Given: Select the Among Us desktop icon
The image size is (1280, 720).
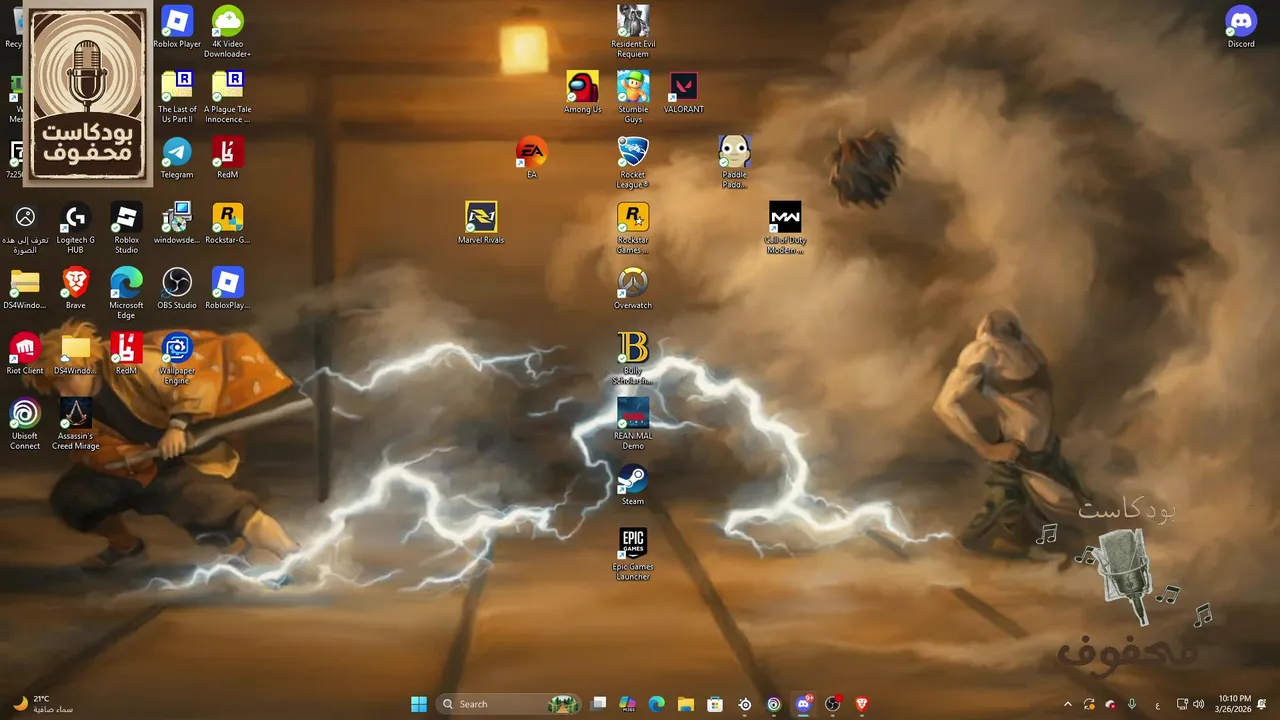Looking at the screenshot, I should [582, 92].
